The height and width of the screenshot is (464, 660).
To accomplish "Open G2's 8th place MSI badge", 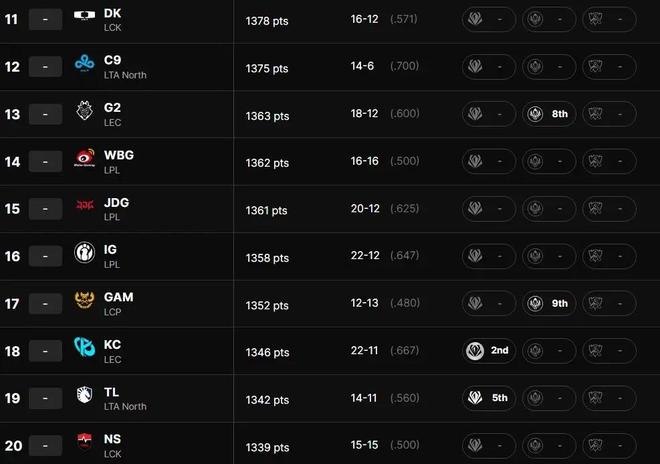I will click(x=549, y=114).
